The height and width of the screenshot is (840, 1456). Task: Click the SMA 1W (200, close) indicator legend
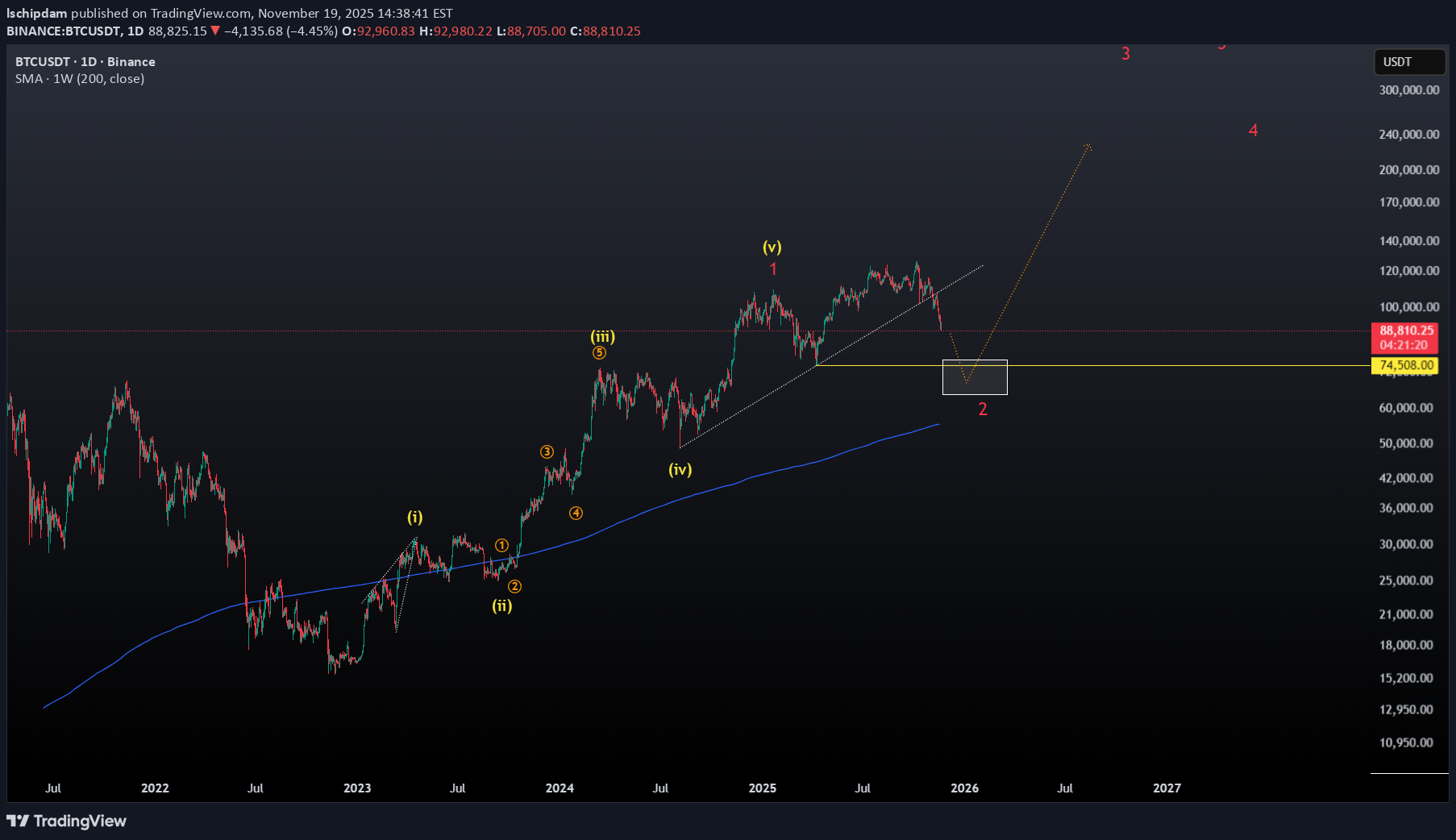[x=80, y=79]
